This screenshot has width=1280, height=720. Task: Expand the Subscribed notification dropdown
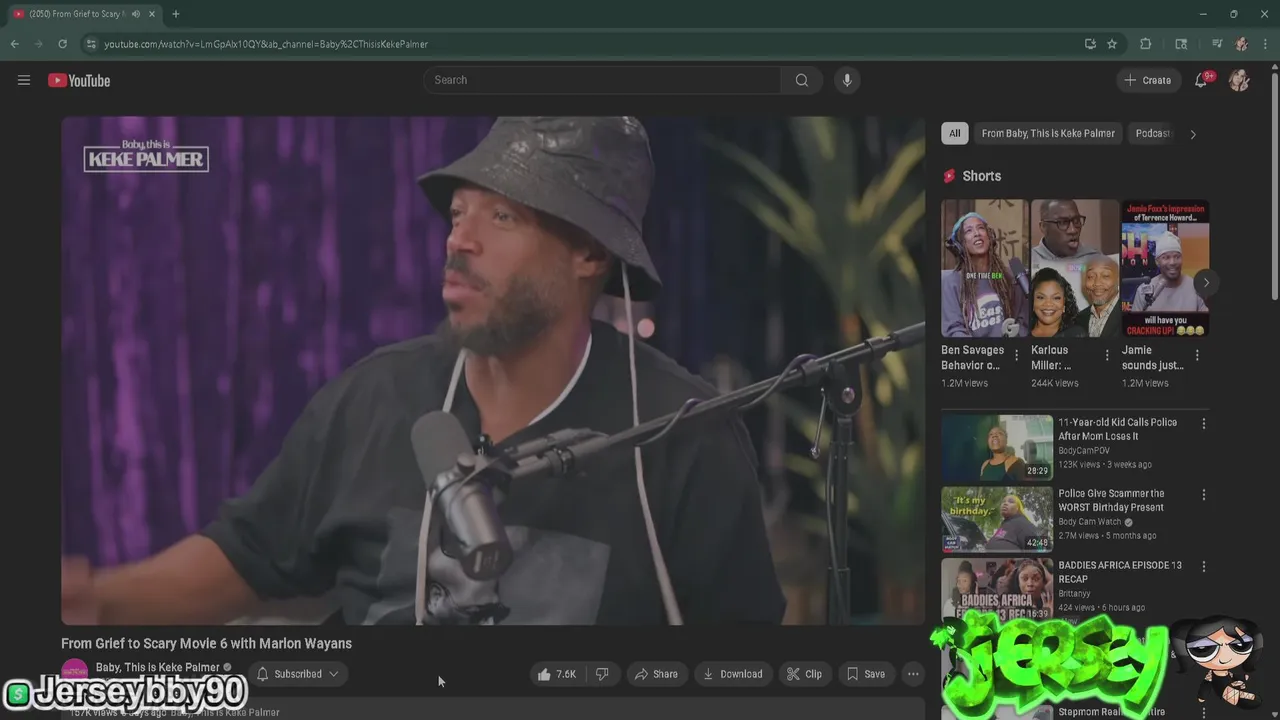[298, 674]
